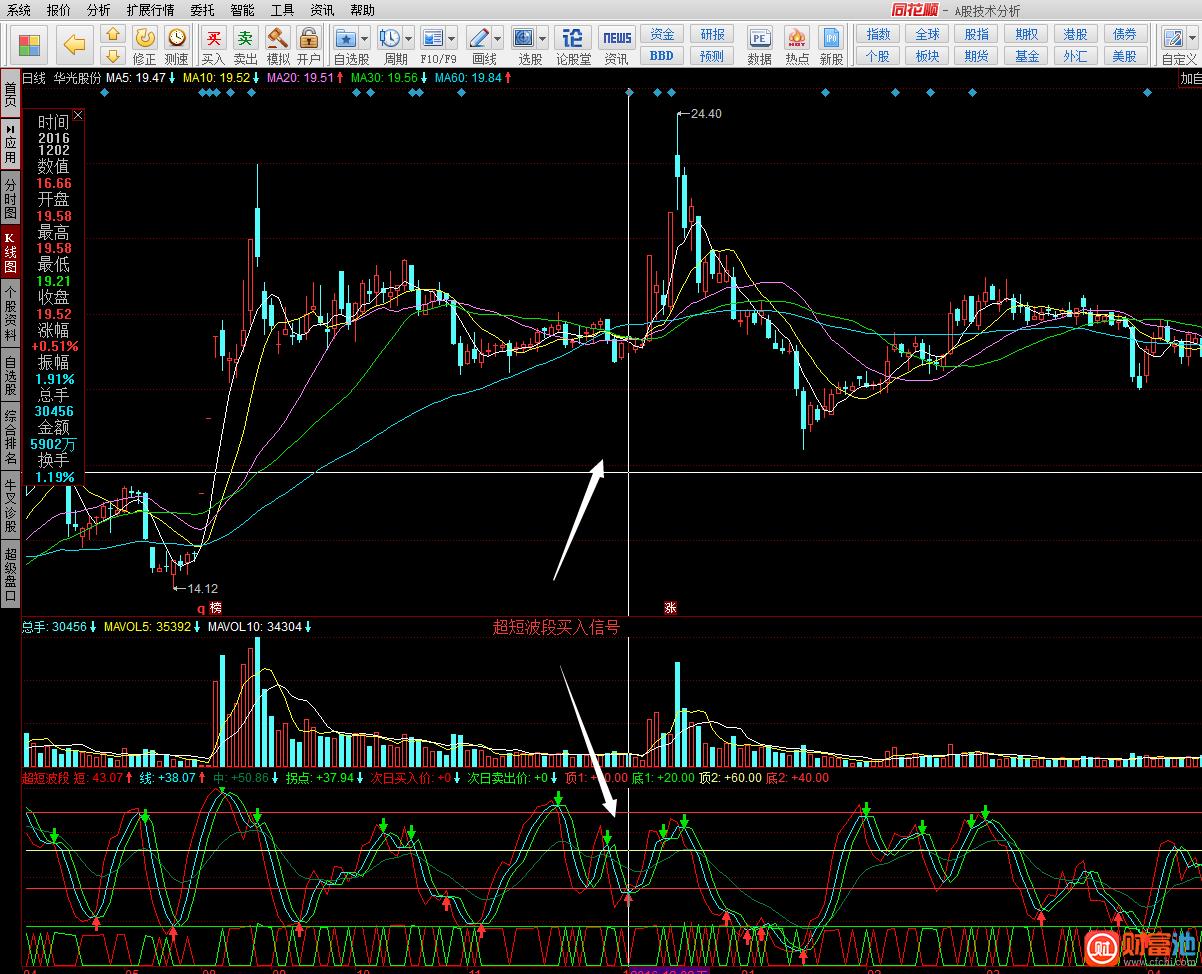The height and width of the screenshot is (974, 1202).
Task: Expand the 自定义 dropdown arrow
Action: point(1191,39)
